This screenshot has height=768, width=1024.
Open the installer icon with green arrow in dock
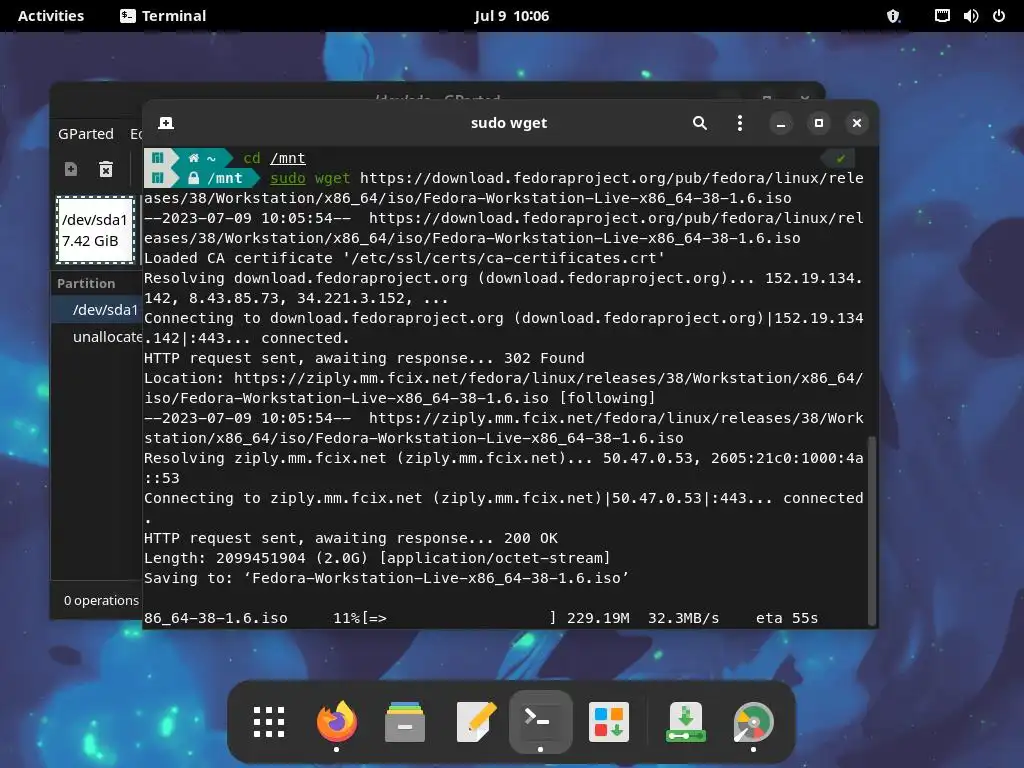tap(685, 722)
